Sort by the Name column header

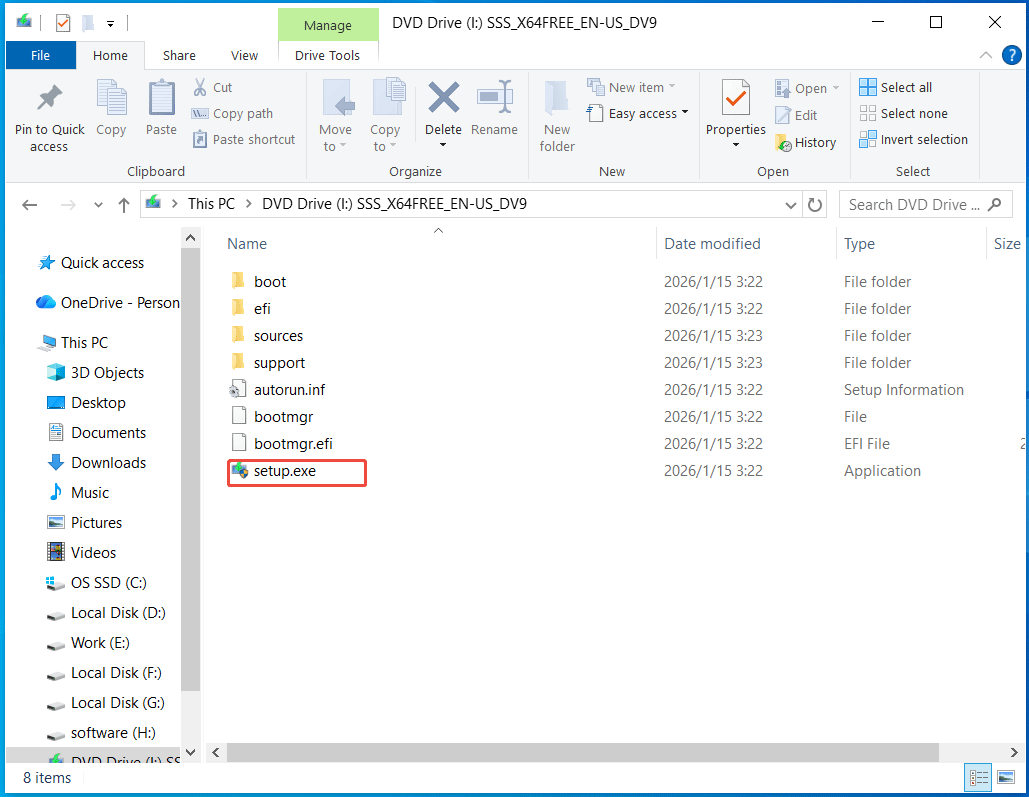(x=247, y=244)
